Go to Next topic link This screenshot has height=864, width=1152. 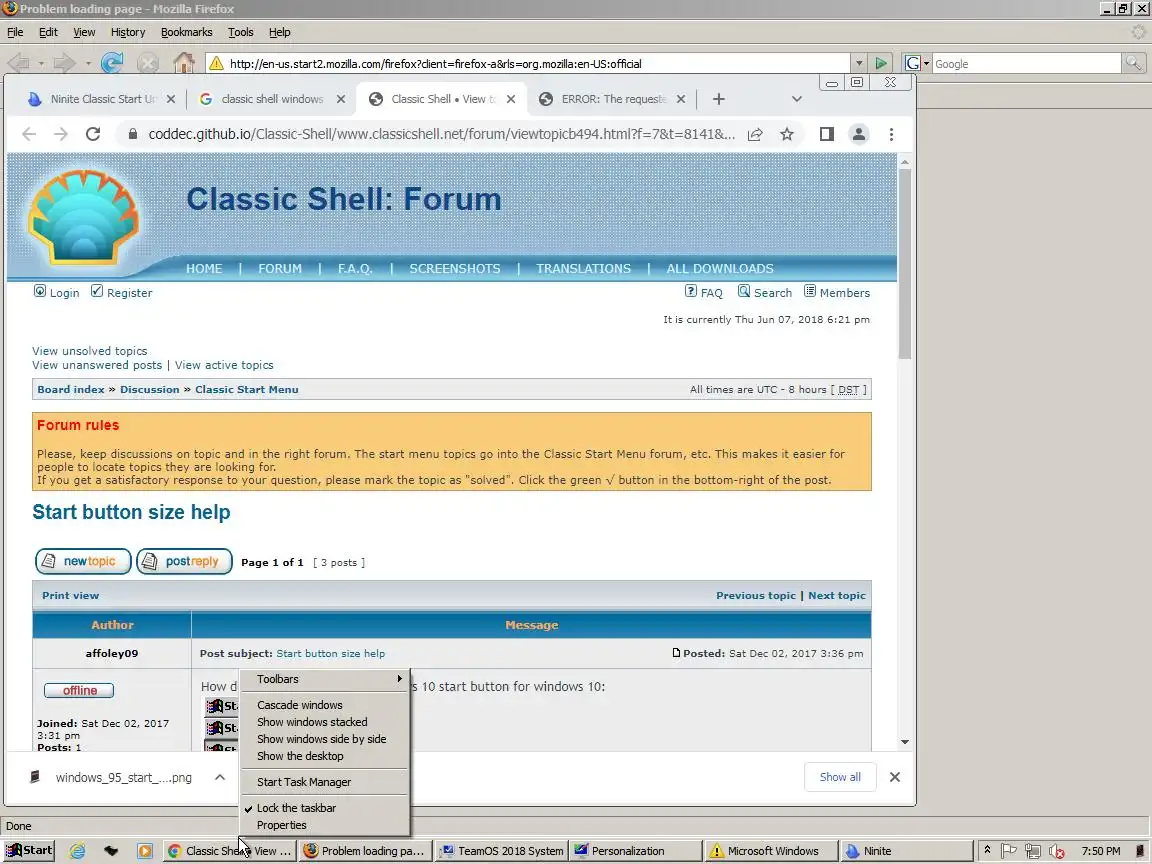837,596
